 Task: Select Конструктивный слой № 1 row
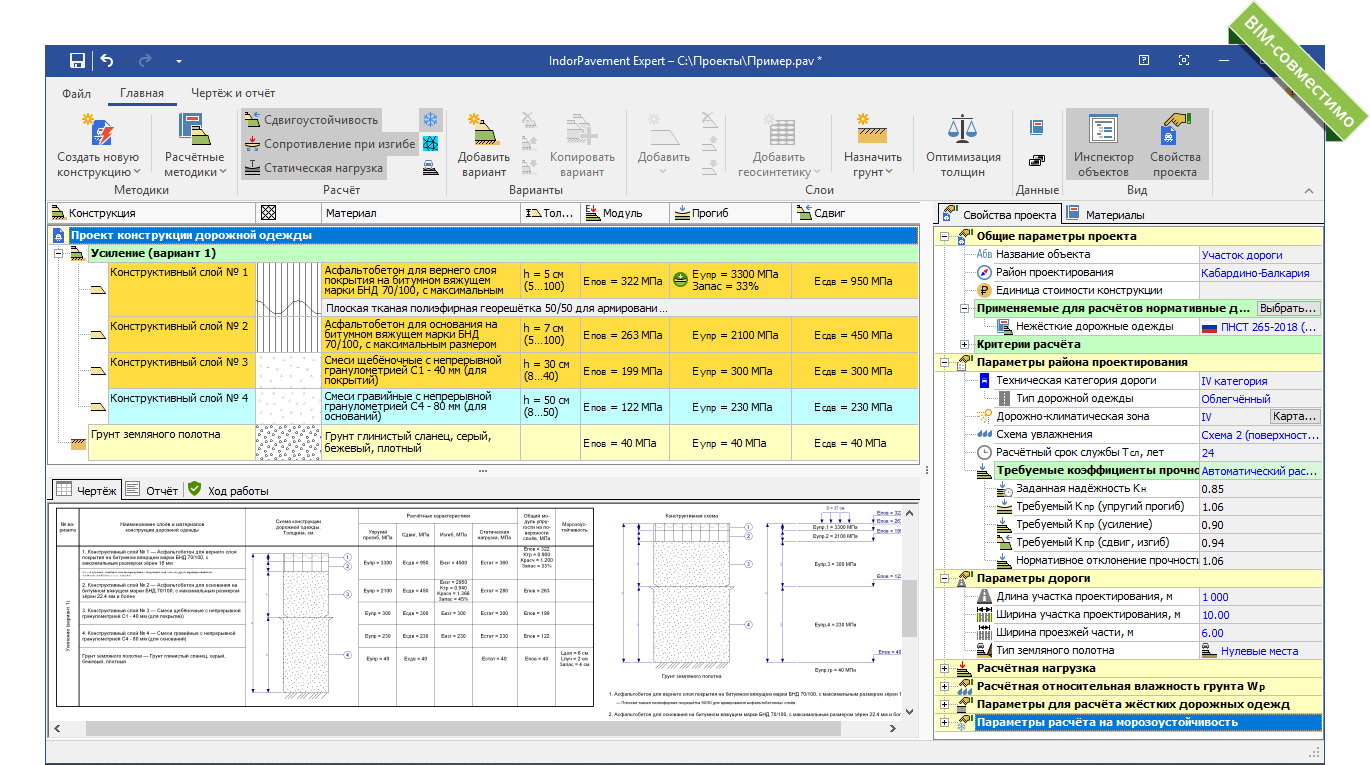click(182, 281)
